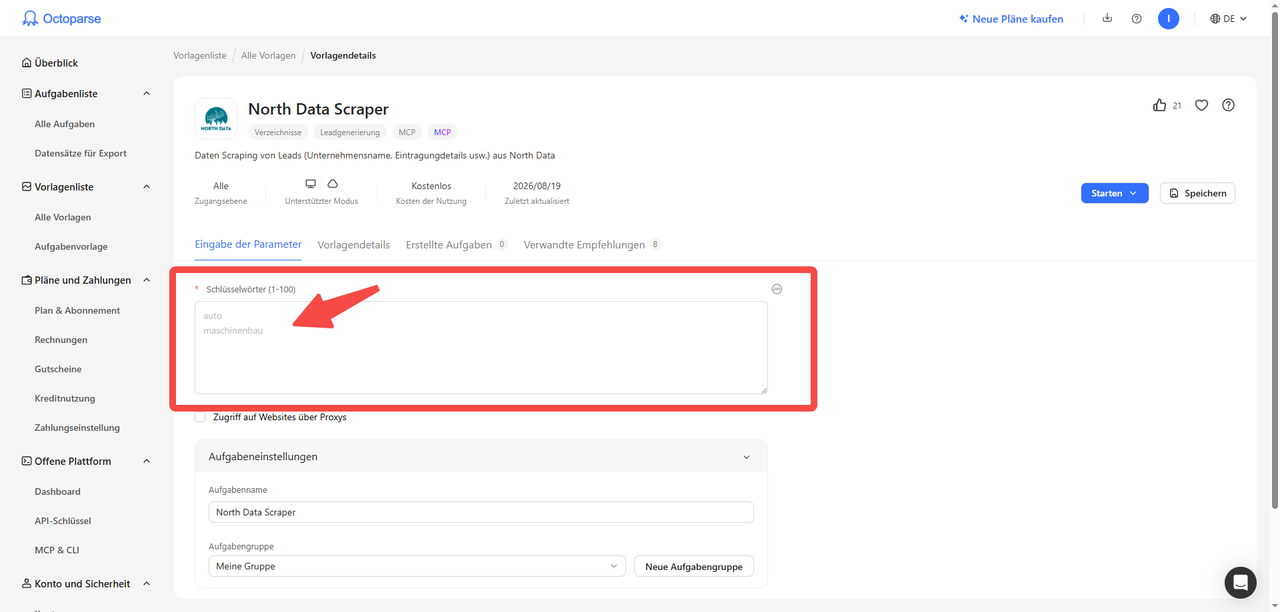Open Alle Aufgaben
The height and width of the screenshot is (612, 1280).
pyautogui.click(x=65, y=124)
